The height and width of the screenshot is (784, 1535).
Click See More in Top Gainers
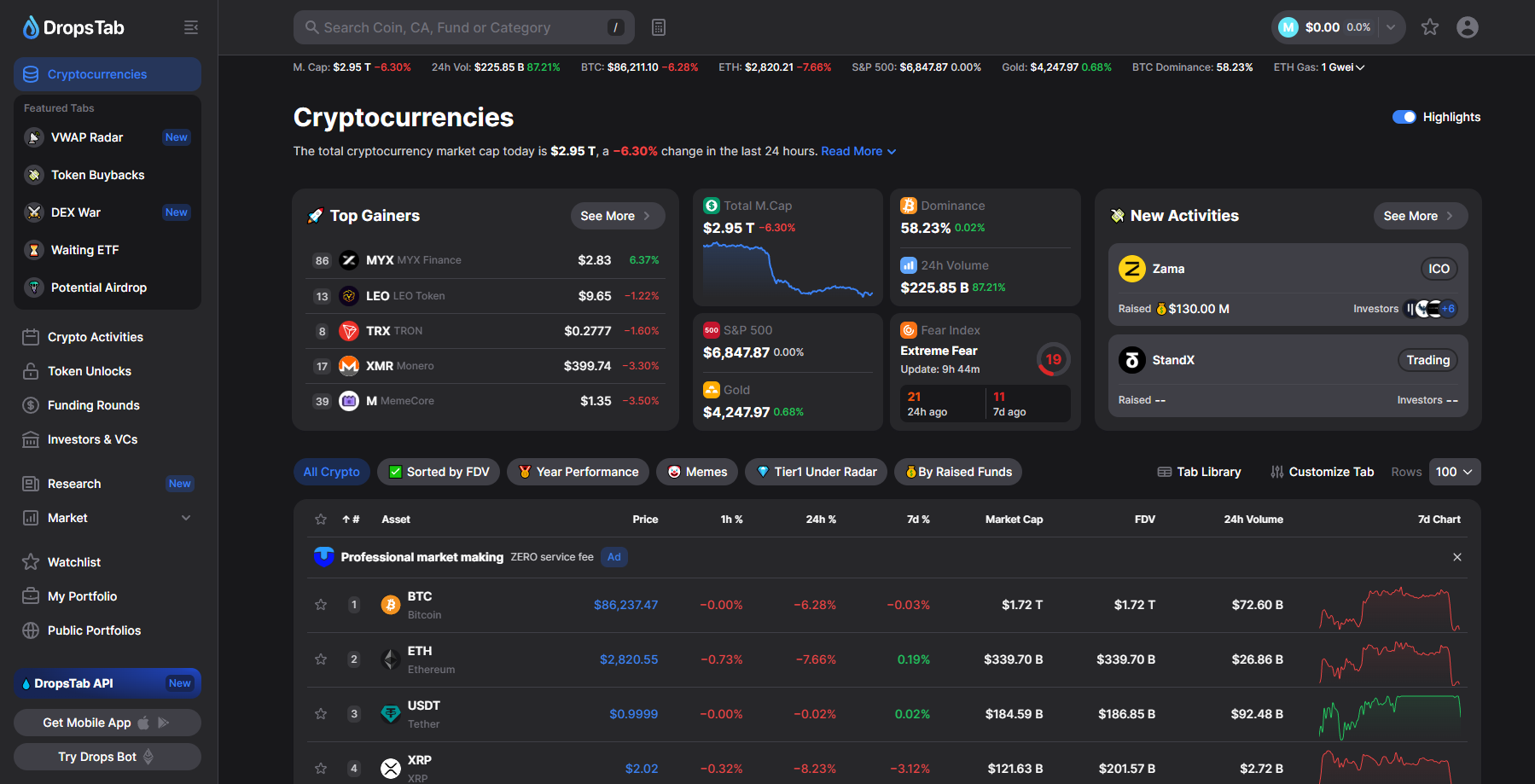click(616, 216)
